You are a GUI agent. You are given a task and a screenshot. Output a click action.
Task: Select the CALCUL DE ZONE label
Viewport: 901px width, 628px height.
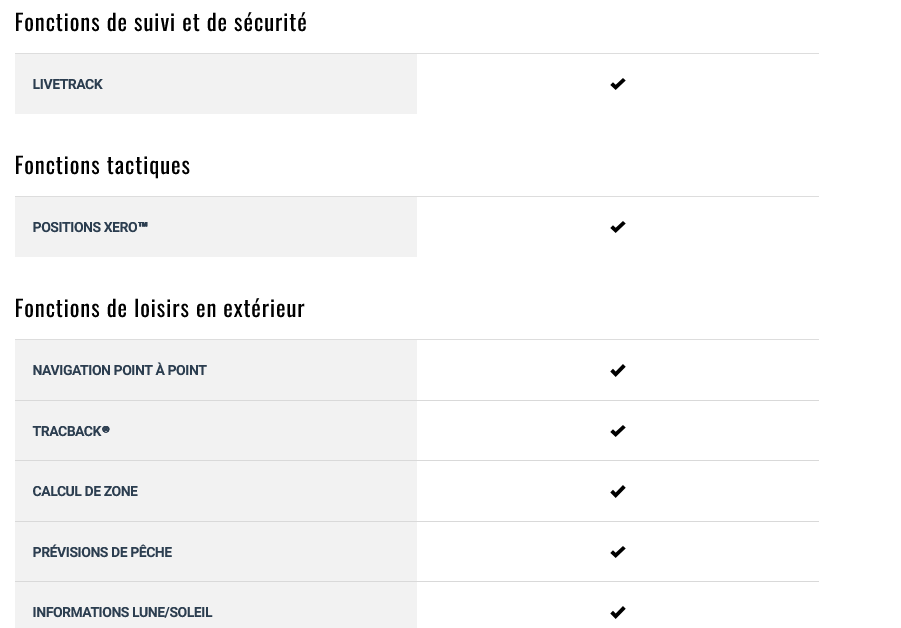click(85, 491)
